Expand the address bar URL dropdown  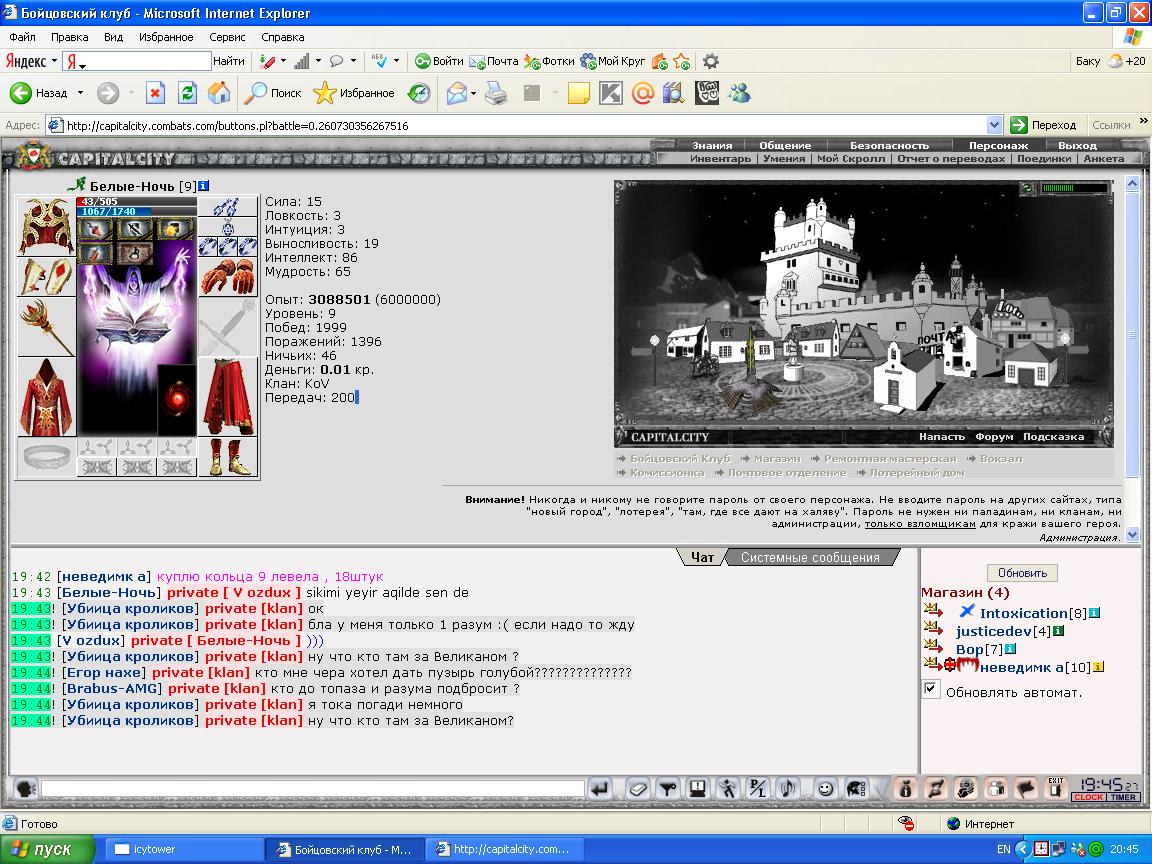(x=994, y=125)
